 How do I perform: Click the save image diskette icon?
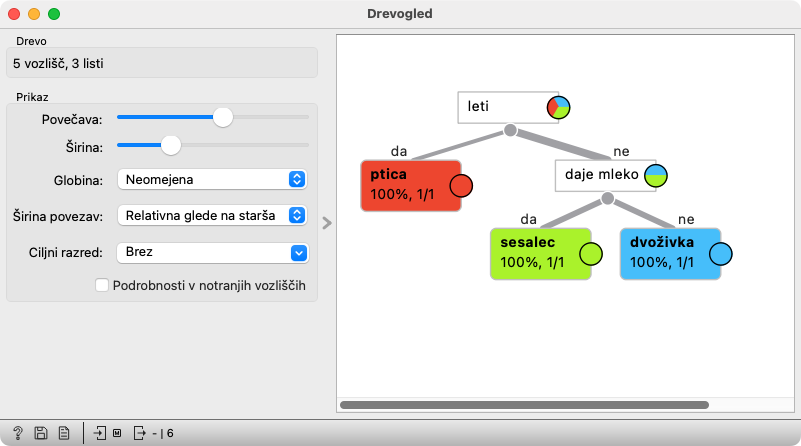click(x=41, y=433)
